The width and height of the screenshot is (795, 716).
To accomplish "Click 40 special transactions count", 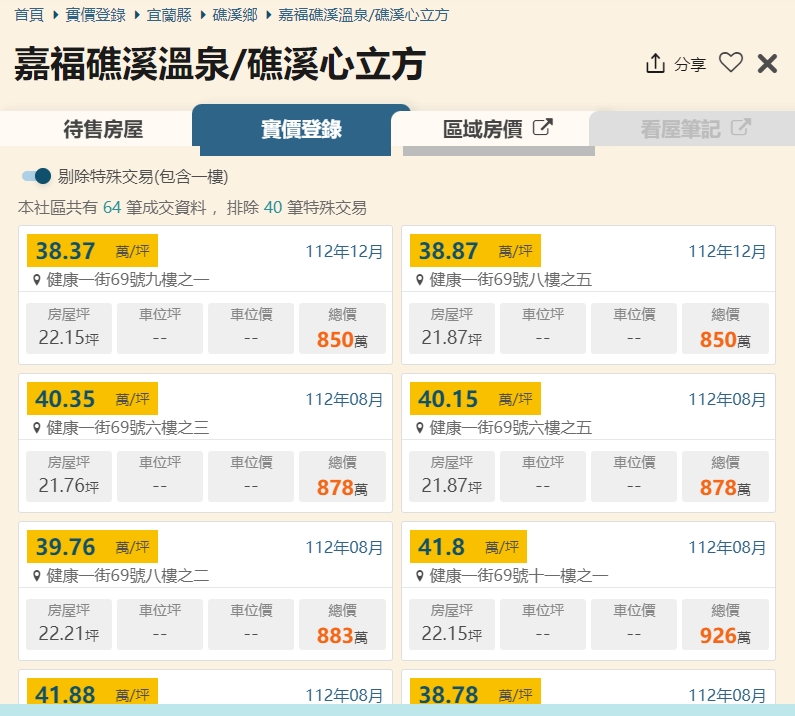I will pos(273,207).
